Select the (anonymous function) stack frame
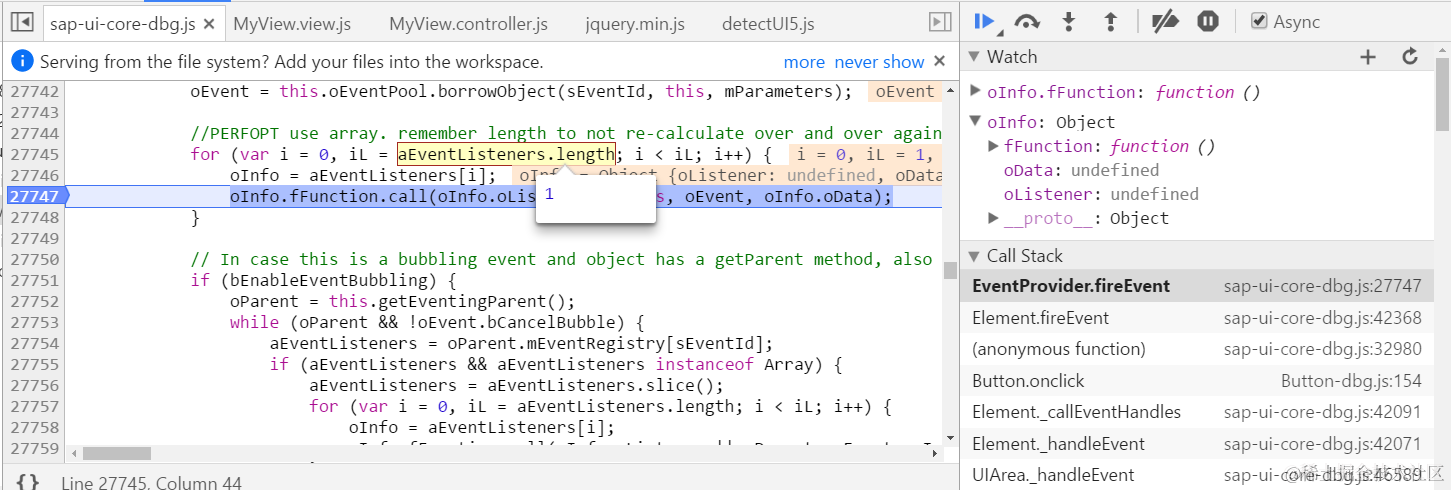1451x490 pixels. coord(1197,349)
